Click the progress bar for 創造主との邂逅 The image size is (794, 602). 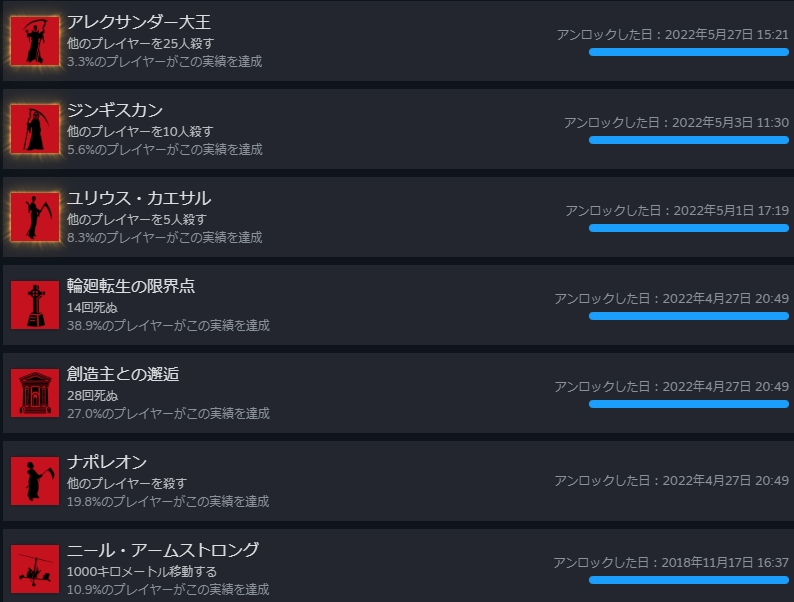pos(689,404)
